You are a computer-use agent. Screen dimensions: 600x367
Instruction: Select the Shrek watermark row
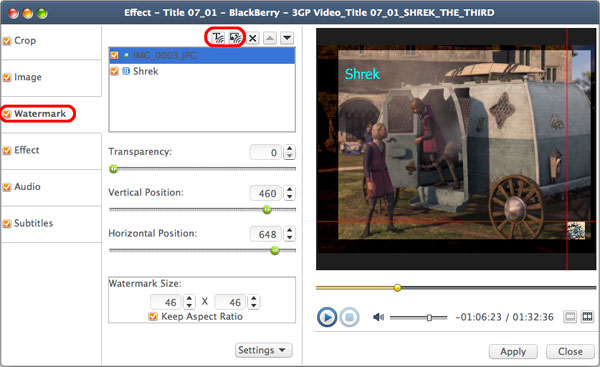click(x=202, y=71)
